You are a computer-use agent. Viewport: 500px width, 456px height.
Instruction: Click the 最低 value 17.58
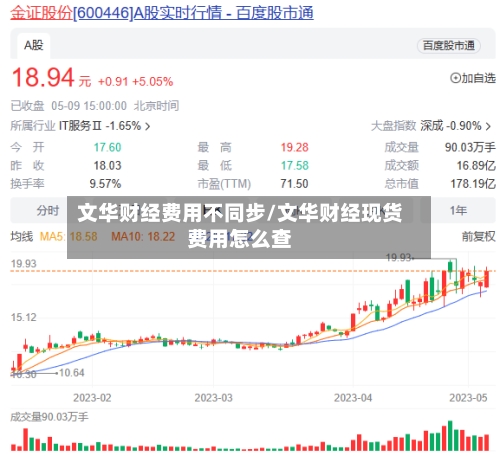[x=295, y=166]
